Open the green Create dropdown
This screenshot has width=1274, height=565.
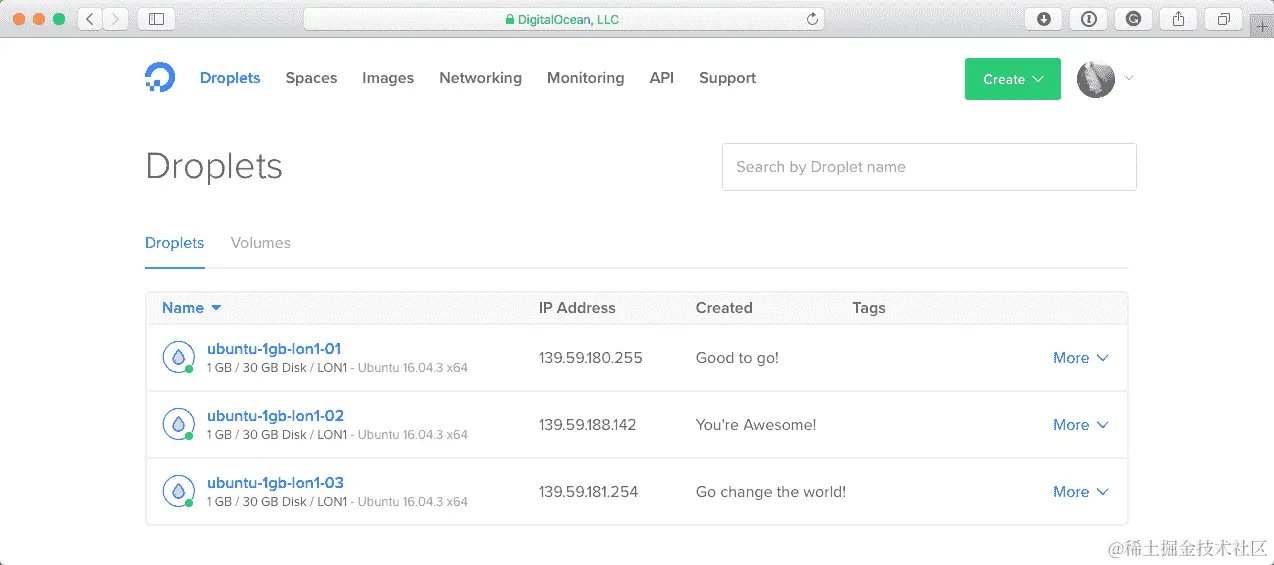pyautogui.click(x=1013, y=79)
